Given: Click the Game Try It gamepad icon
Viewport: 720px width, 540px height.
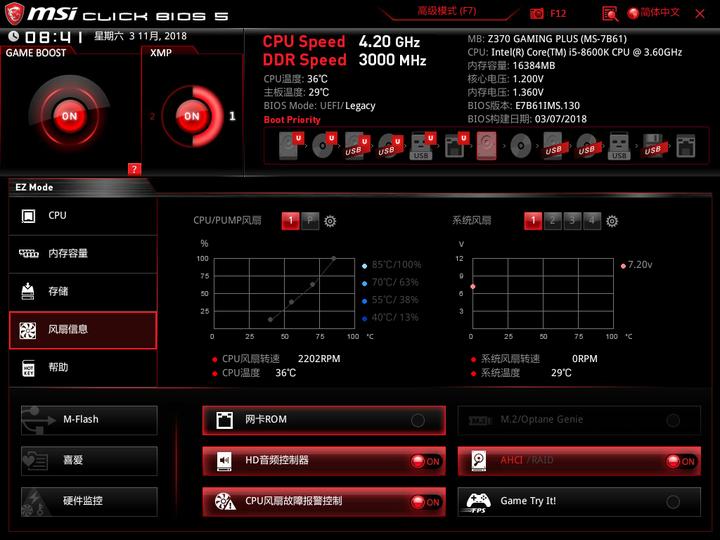Looking at the screenshot, I should (x=478, y=502).
